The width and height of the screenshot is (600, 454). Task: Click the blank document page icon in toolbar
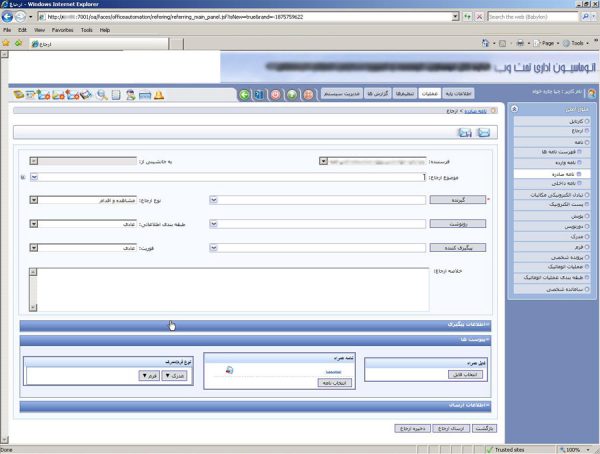coord(116,95)
